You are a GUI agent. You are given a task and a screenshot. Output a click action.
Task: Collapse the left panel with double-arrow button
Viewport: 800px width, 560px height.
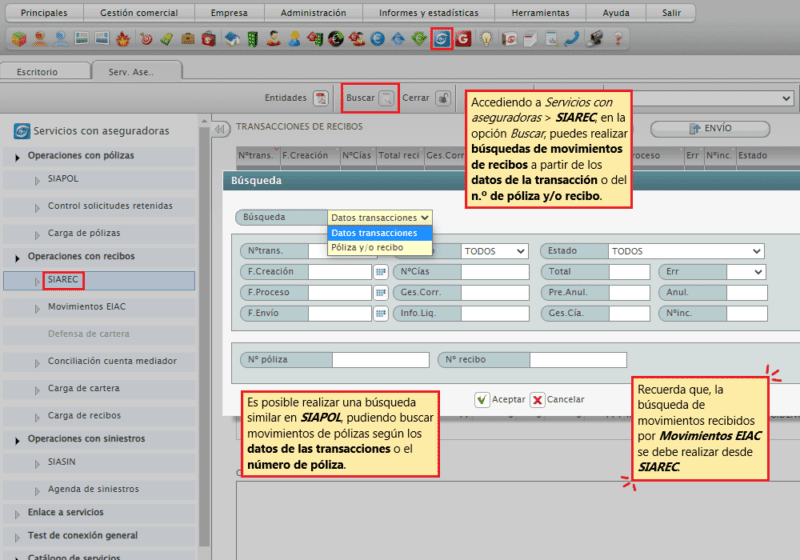(x=220, y=129)
